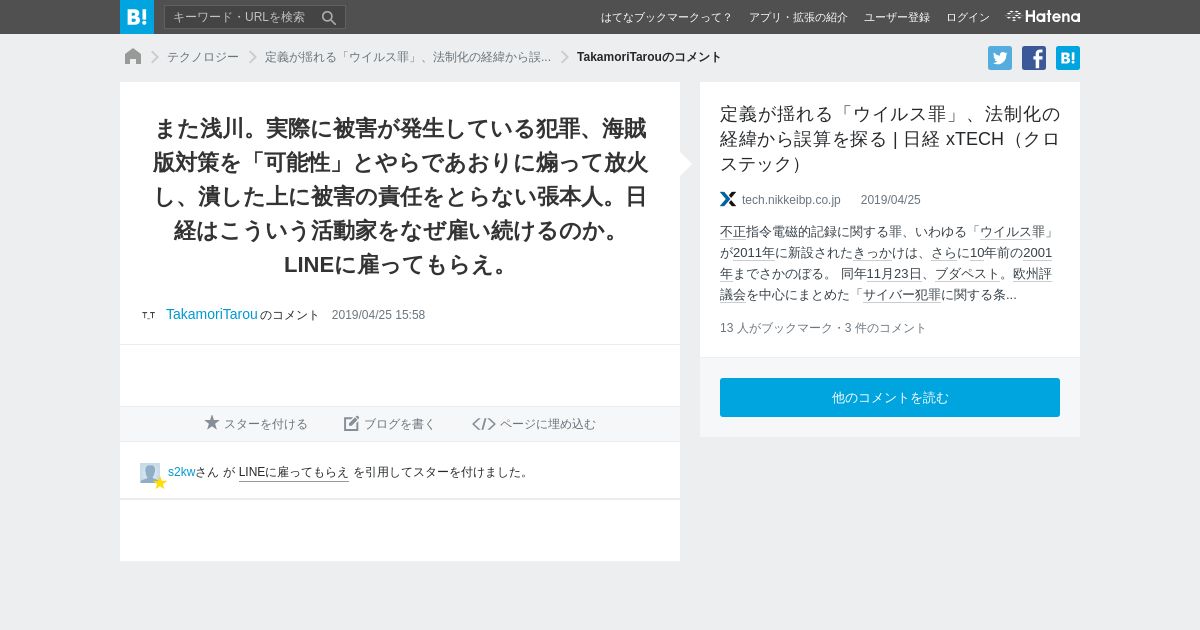Open テクノロジー breadcrumb category
Viewport: 1200px width, 630px height.
[203, 57]
